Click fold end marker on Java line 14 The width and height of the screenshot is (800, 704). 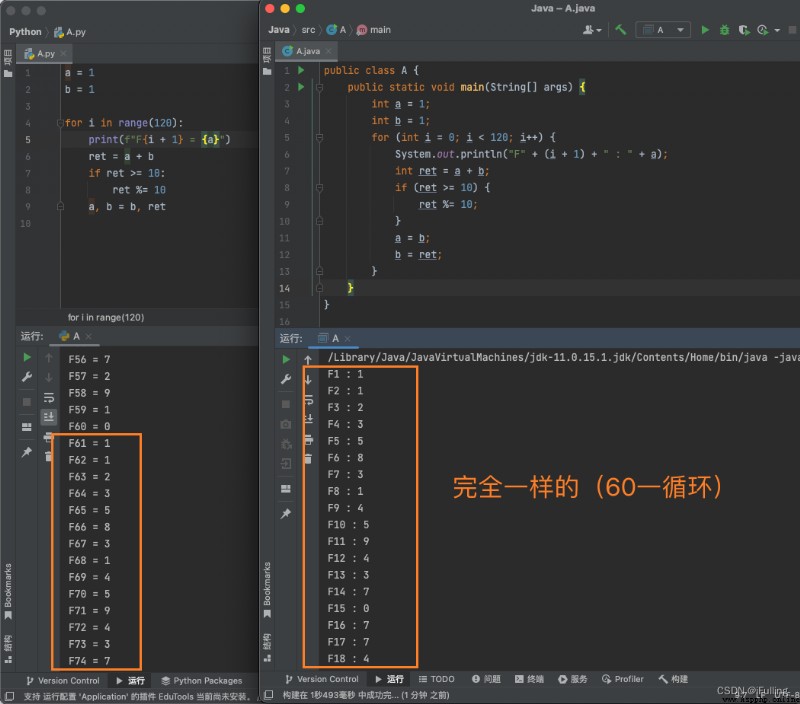pos(319,288)
